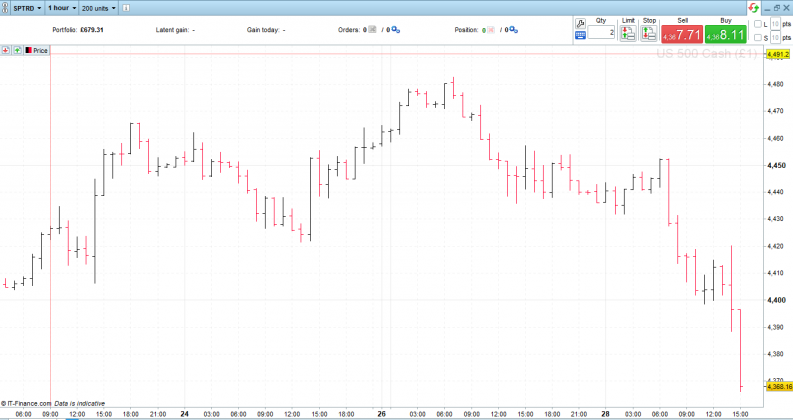Viewport: 793px width, 420px height.
Task: Click the linked positions icon beside Position count
Action: coord(513,30)
